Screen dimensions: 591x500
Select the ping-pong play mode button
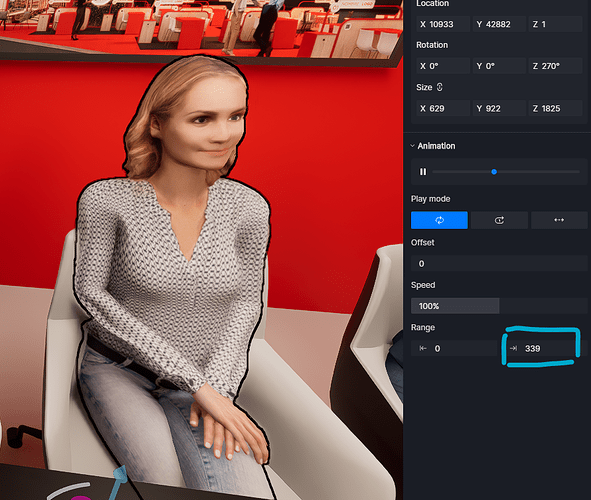click(x=559, y=220)
